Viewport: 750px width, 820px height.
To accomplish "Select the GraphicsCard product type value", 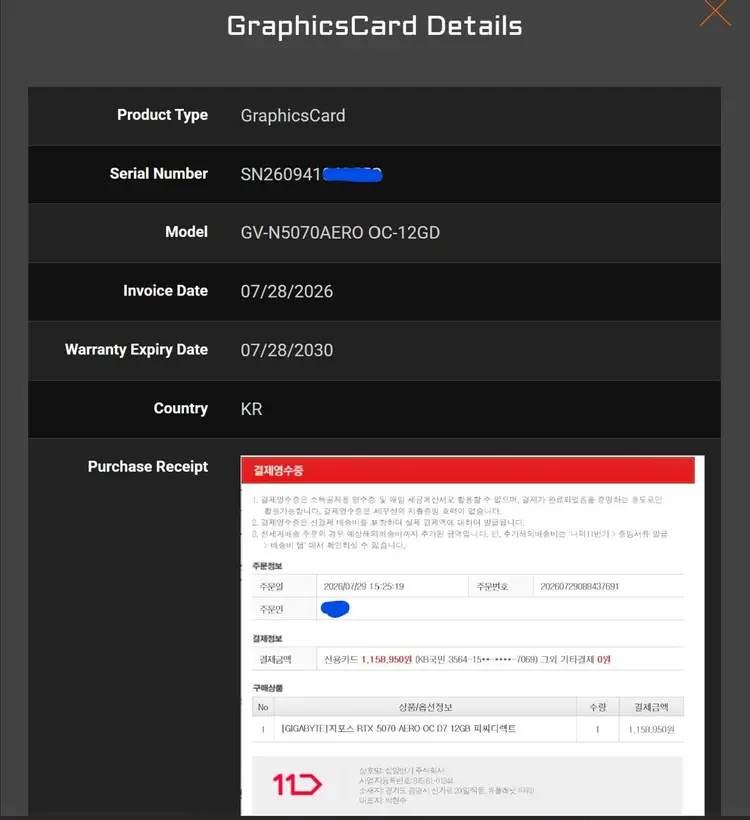I will (292, 116).
